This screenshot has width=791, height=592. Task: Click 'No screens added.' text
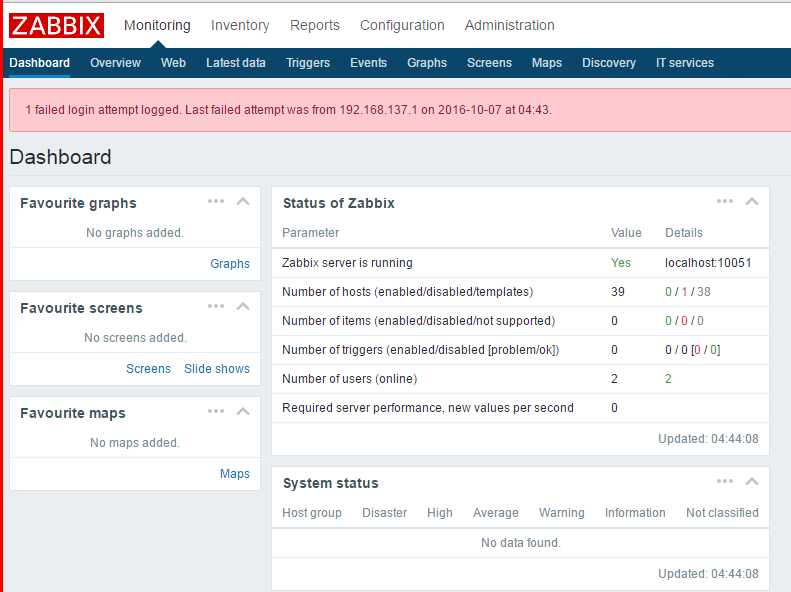pyautogui.click(x=135, y=338)
